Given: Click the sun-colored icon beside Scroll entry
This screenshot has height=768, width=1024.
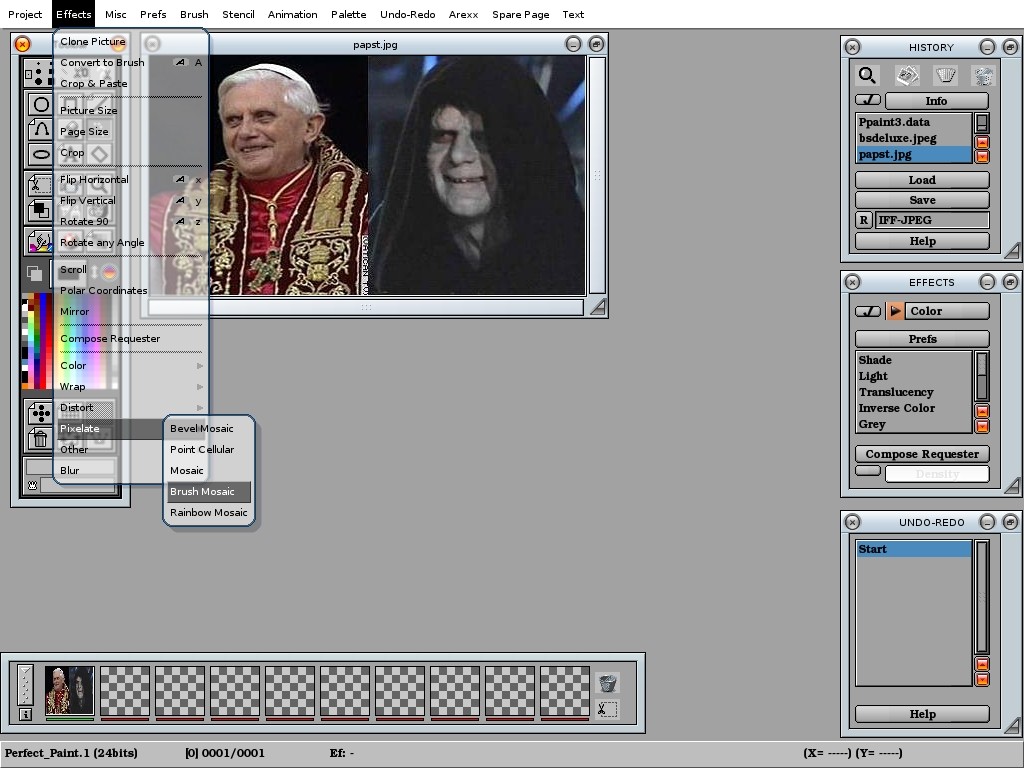Looking at the screenshot, I should point(109,272).
